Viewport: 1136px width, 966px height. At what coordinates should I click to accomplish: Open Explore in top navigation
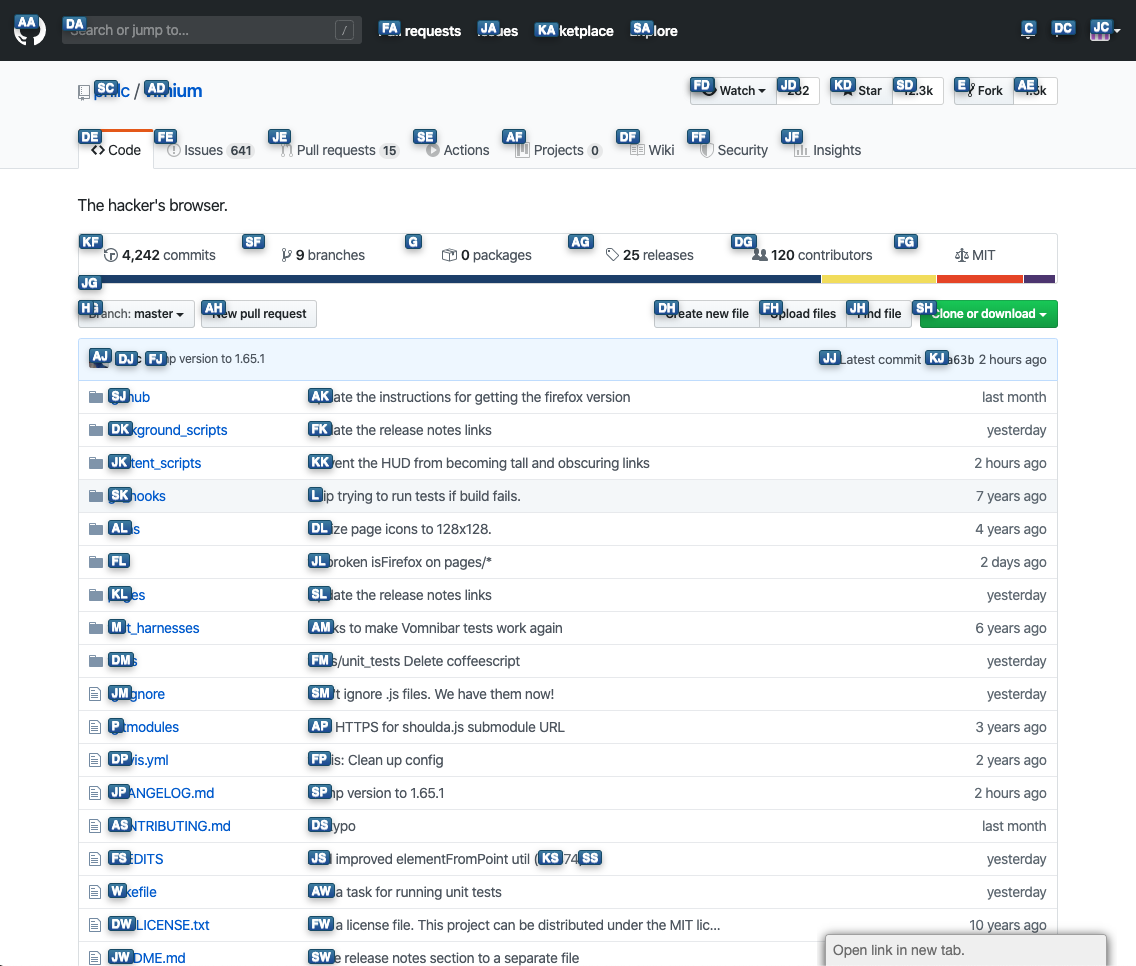pos(654,30)
